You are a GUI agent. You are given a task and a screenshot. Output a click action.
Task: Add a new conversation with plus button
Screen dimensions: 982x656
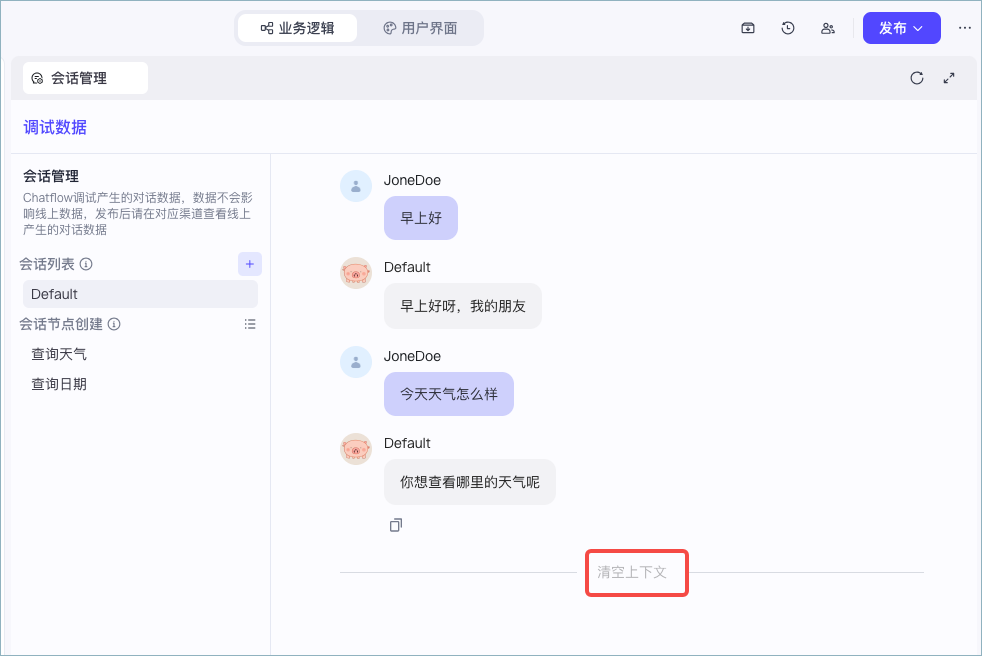tap(249, 264)
